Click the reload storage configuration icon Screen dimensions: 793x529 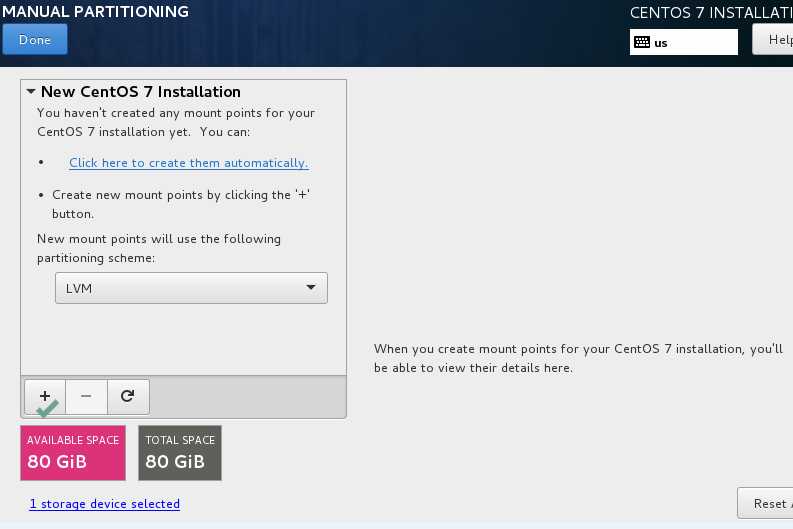coord(128,396)
